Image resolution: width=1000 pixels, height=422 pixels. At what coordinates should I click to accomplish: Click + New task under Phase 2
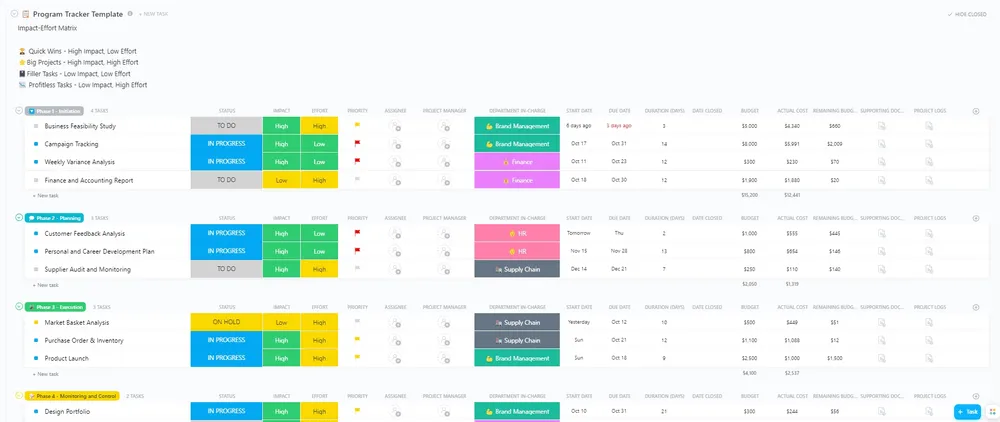[45, 285]
